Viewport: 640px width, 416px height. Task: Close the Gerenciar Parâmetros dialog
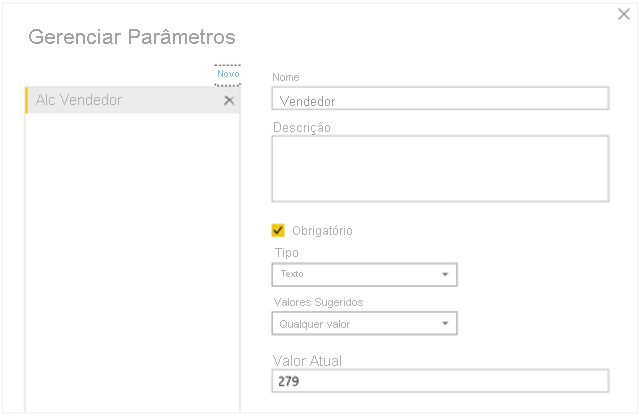click(624, 14)
